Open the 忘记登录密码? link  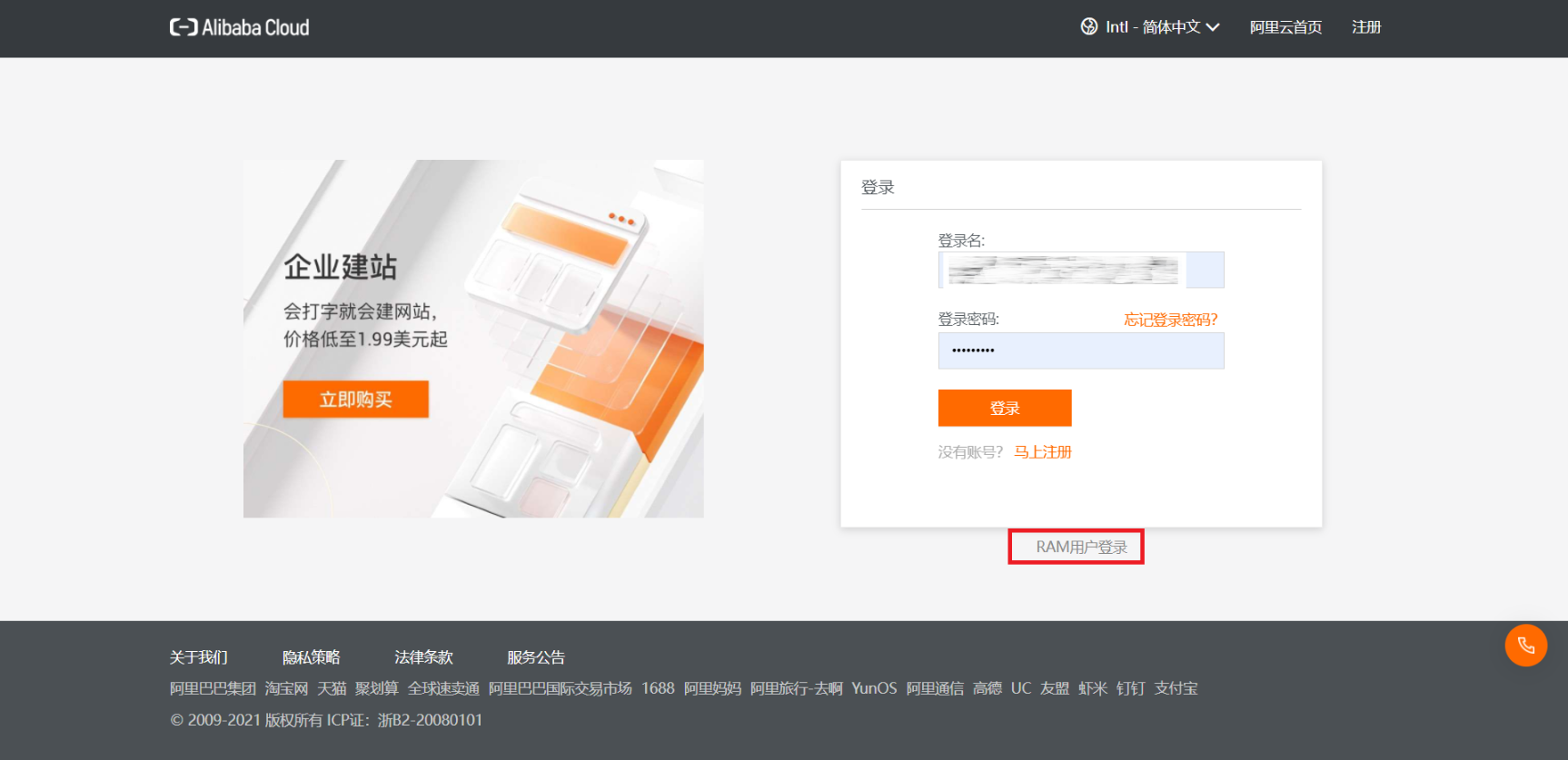[x=1170, y=320]
